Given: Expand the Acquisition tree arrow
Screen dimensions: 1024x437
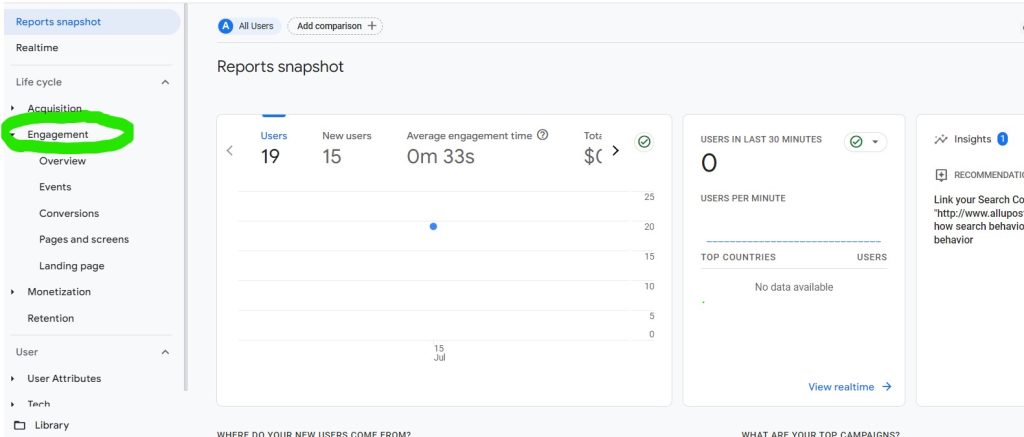Looking at the screenshot, I should (12, 108).
